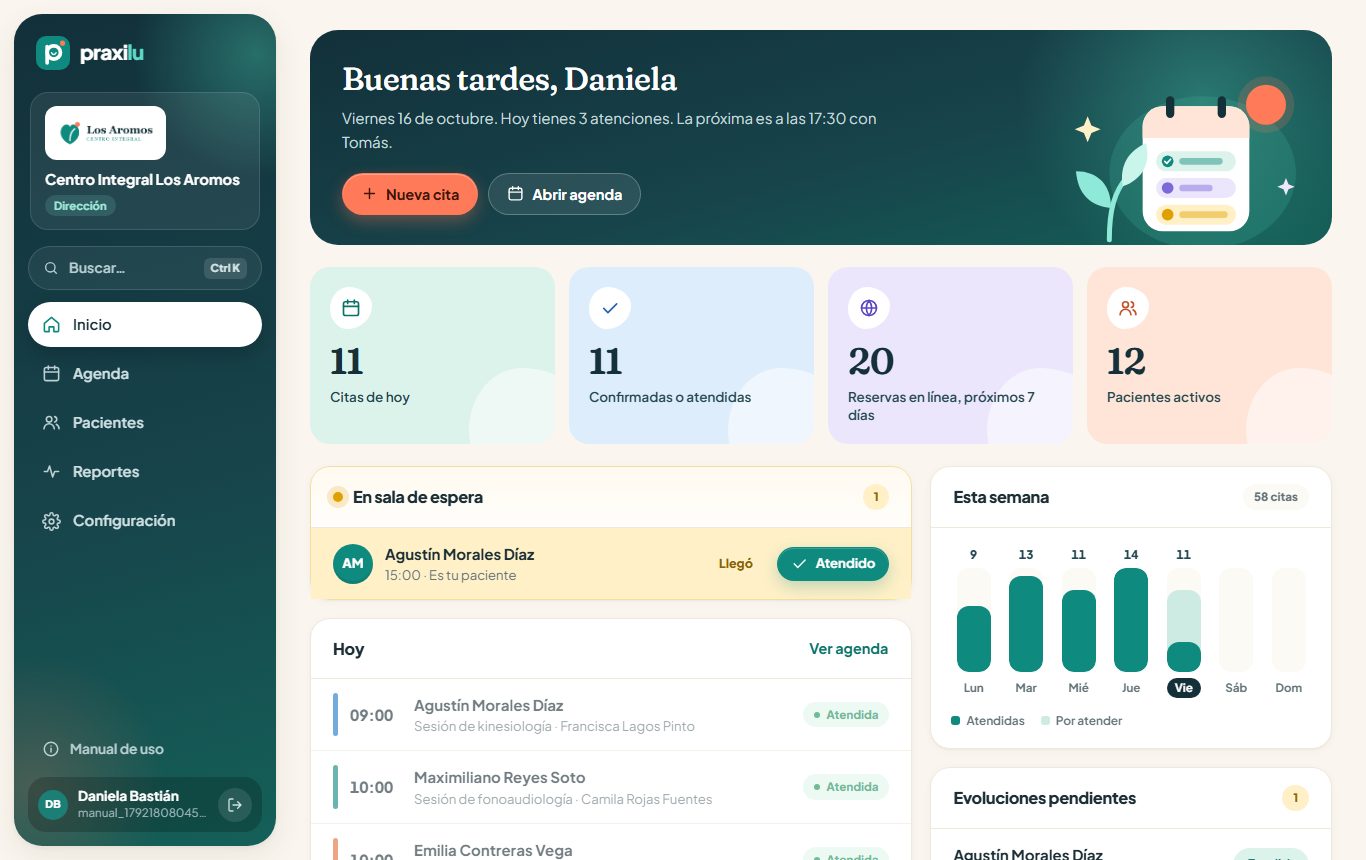This screenshot has width=1366, height=860.
Task: Click the logout icon beside Daniela Bastián
Action: tap(235, 804)
